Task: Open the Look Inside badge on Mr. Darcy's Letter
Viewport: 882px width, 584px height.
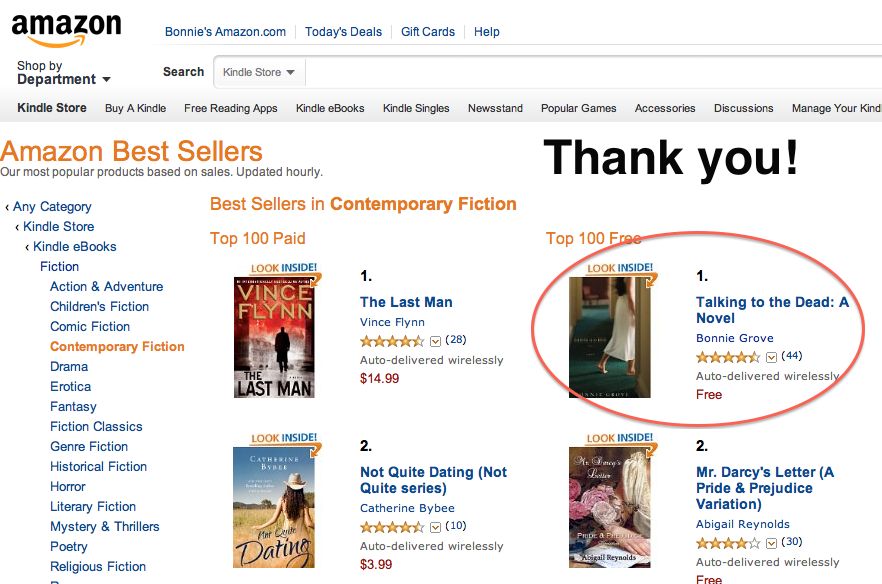Action: coord(620,438)
